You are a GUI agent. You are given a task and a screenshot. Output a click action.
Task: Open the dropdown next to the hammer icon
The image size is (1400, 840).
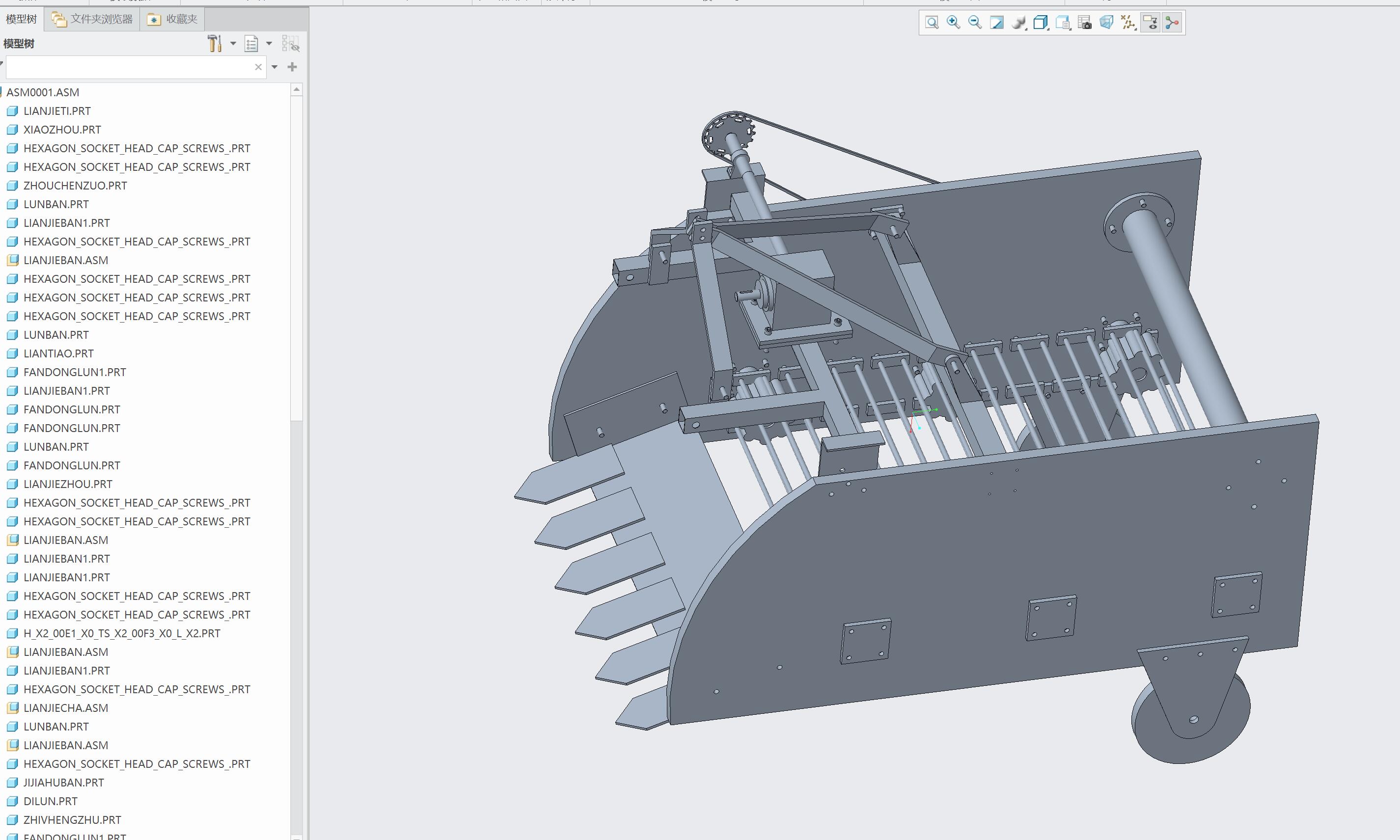(233, 44)
